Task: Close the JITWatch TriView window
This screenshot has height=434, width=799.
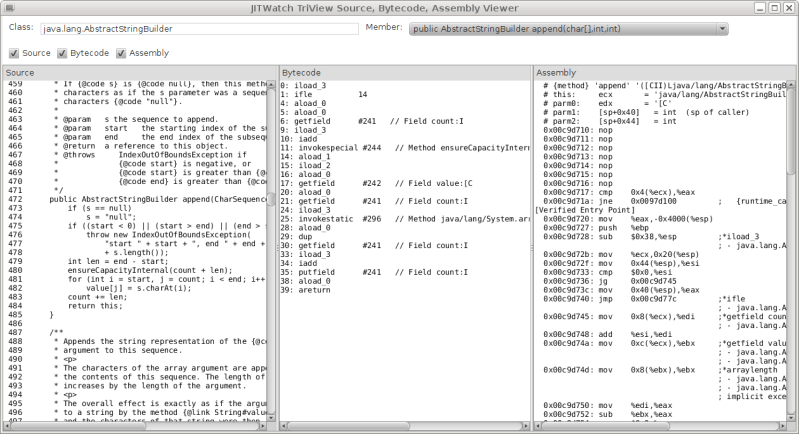Action: (788, 8)
